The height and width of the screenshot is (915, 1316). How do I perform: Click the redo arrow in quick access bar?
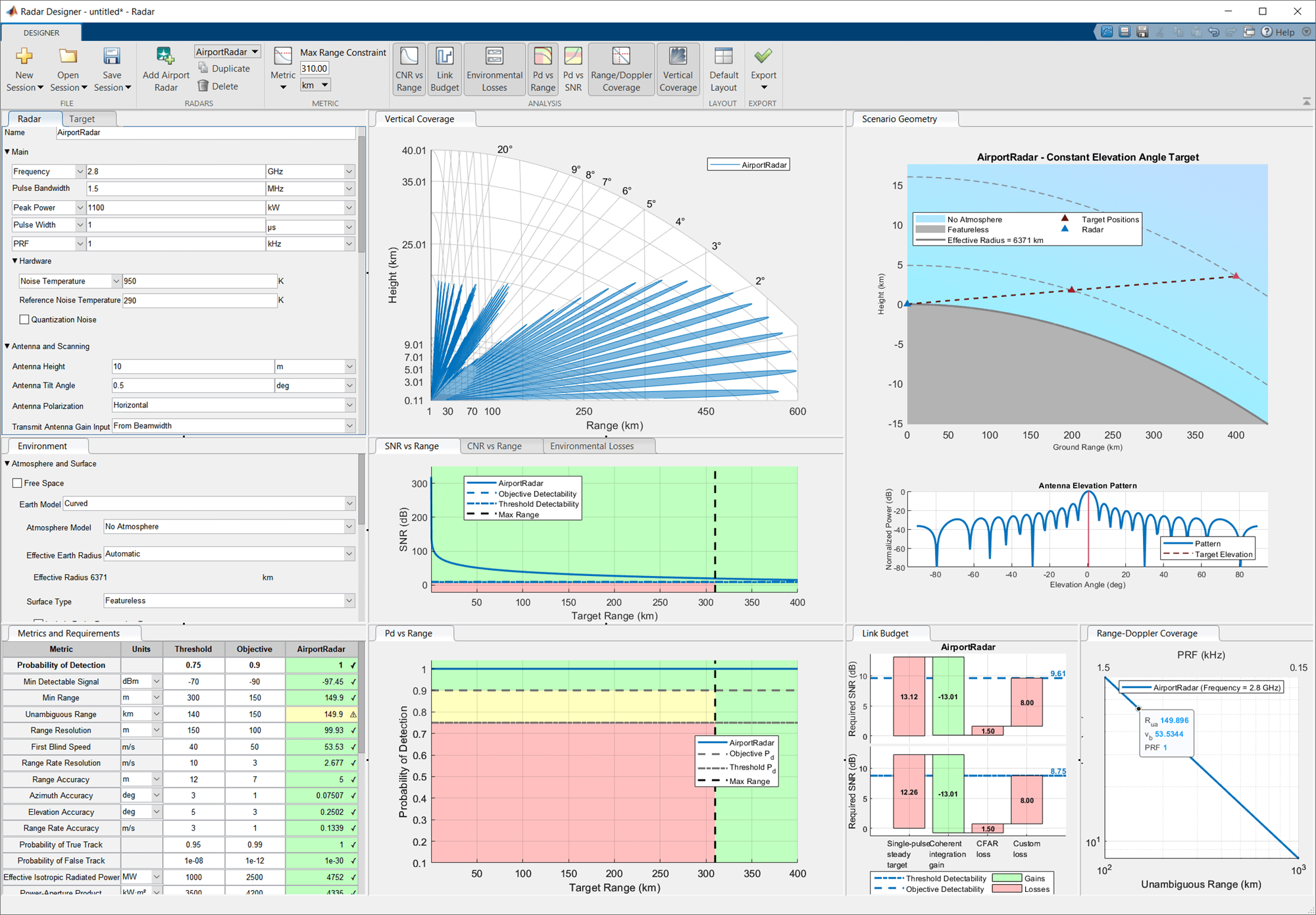coord(1230,32)
